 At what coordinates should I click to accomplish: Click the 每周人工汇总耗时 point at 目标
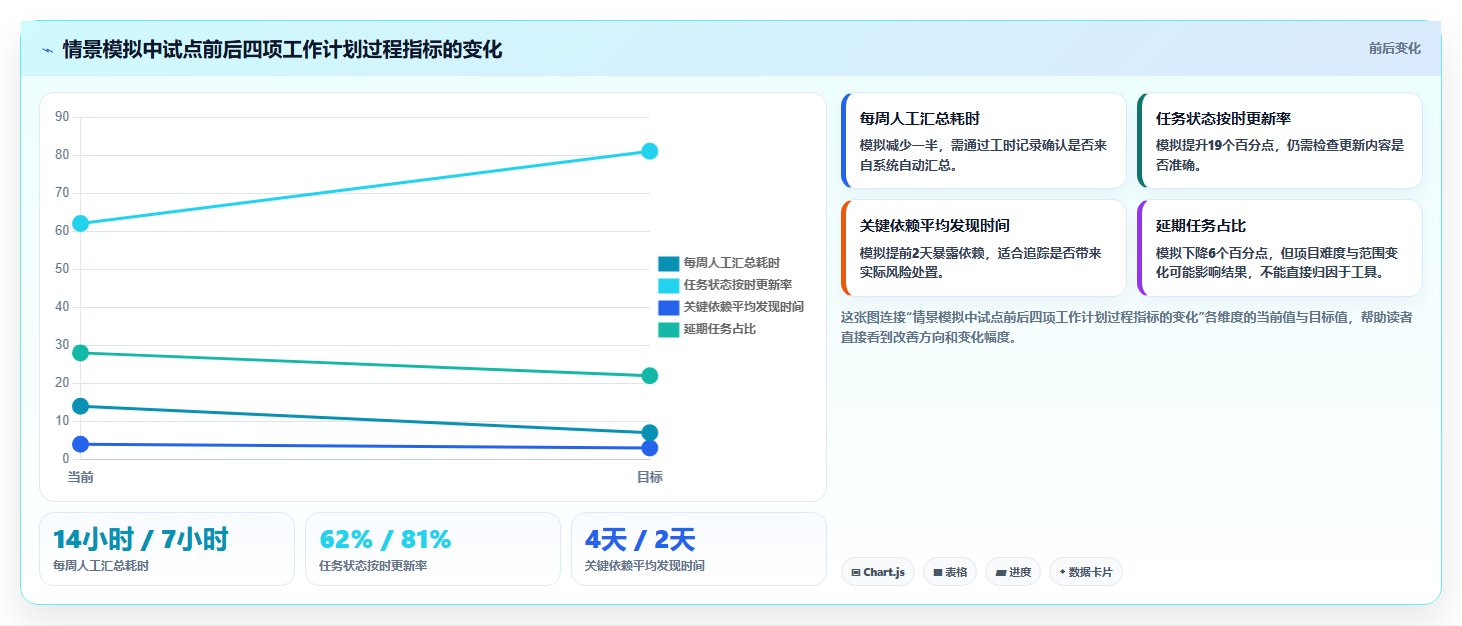point(649,433)
